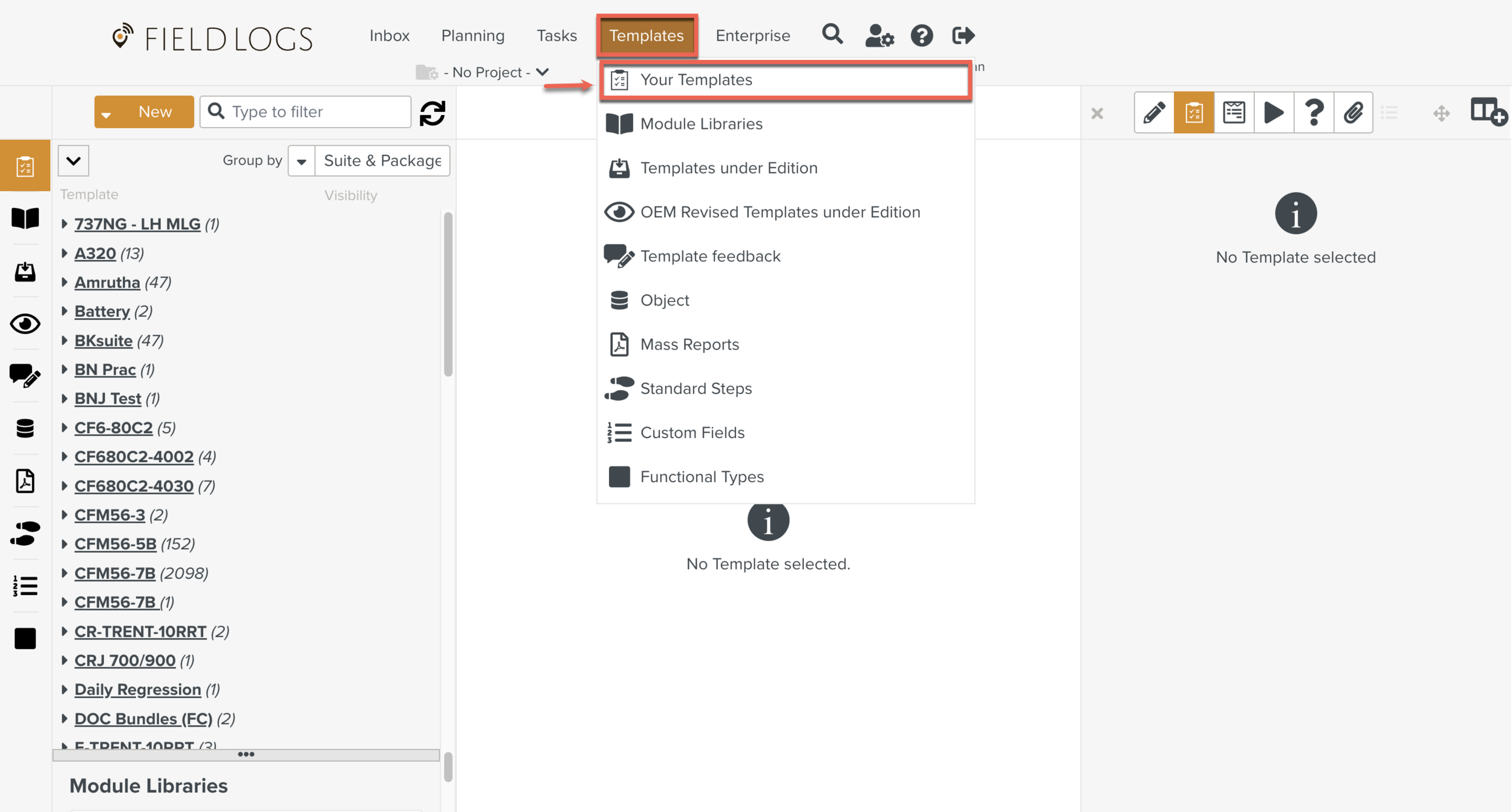
Task: Open the CRJ 700/900 suite link
Action: (x=125, y=661)
